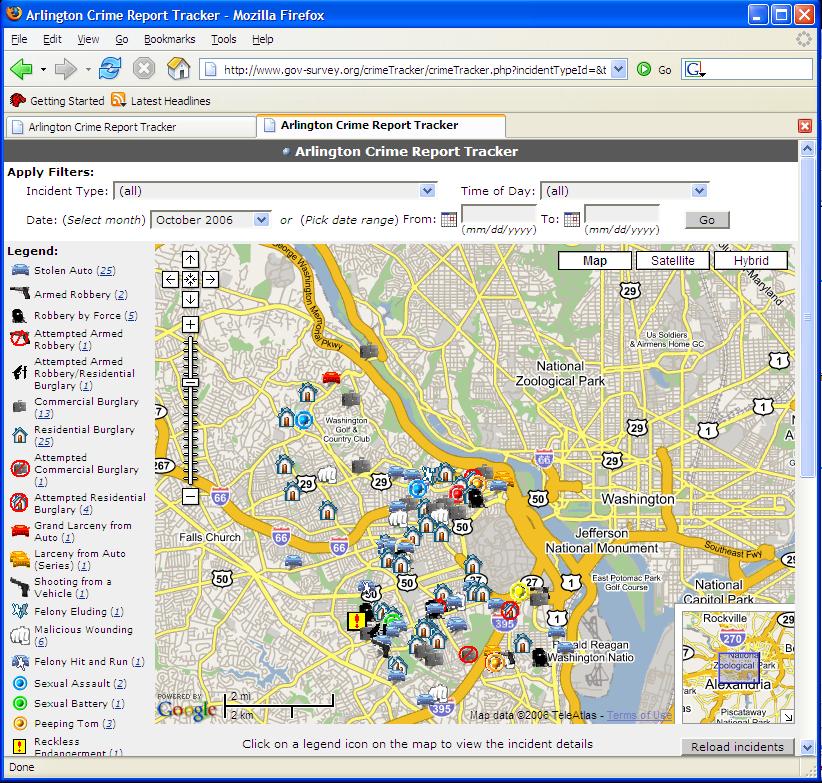
Task: Click the Reload incidents button
Action: pyautogui.click(x=737, y=747)
